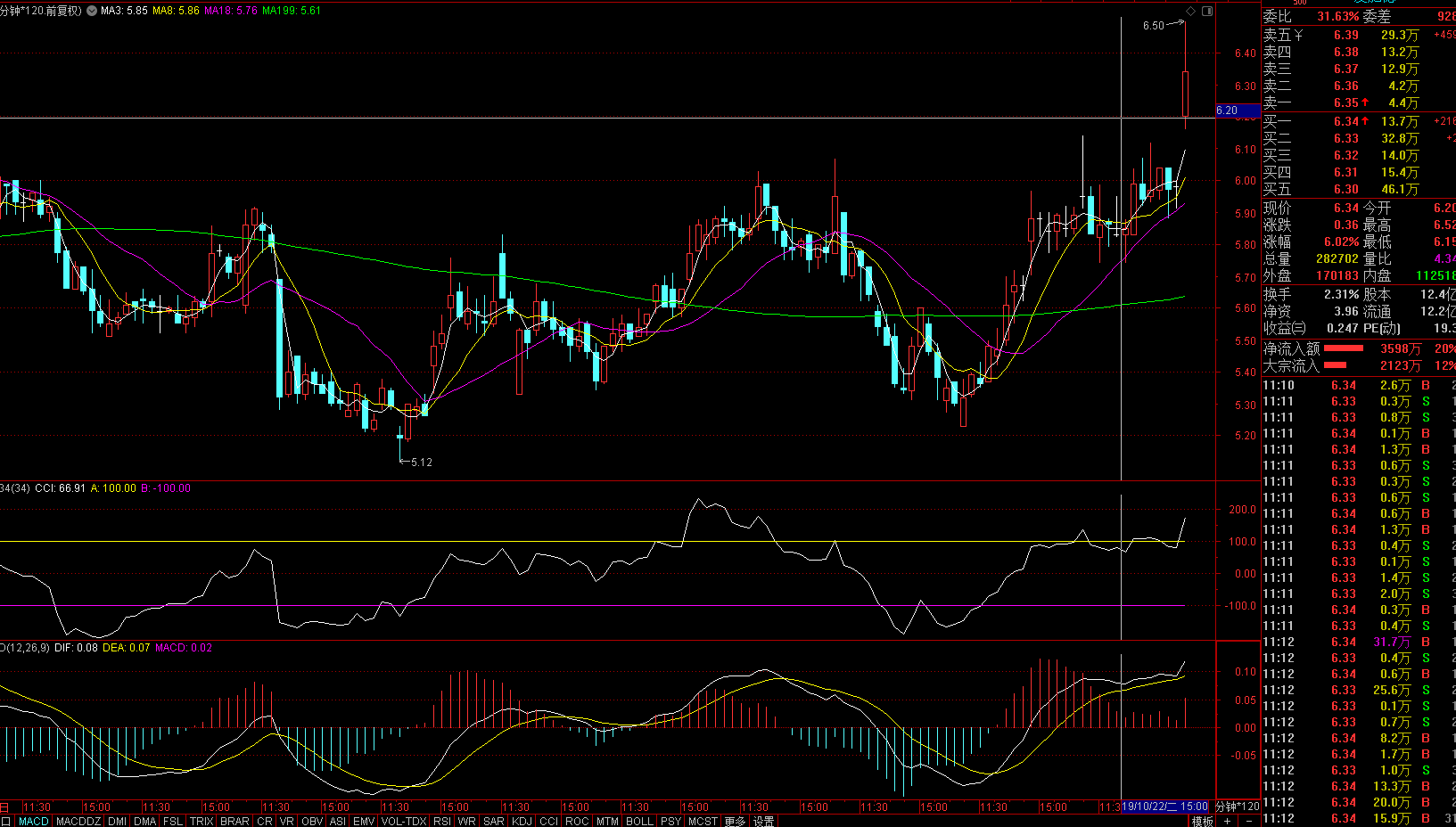Switch to the BOLL indicator tab
This screenshot has width=1456, height=827.
pos(639,821)
